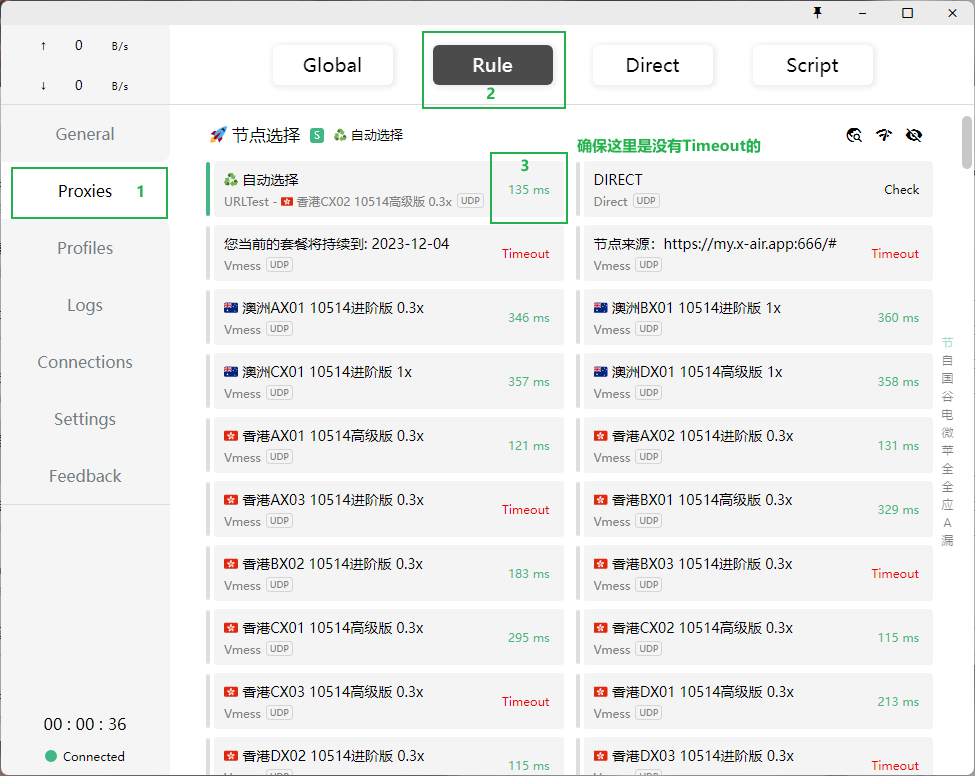Click the green Connected status dot

pyautogui.click(x=51, y=756)
